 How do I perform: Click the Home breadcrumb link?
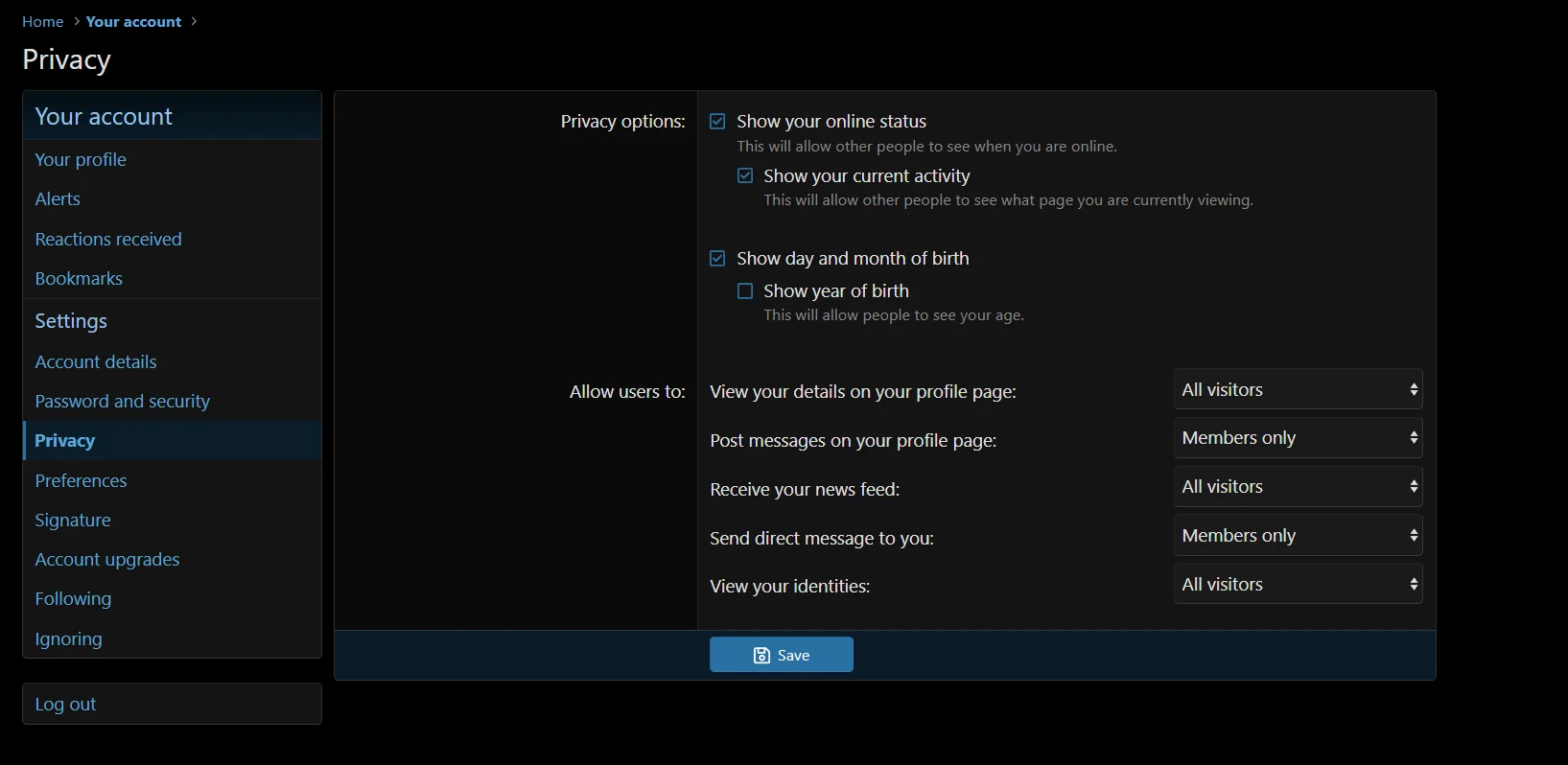(42, 22)
